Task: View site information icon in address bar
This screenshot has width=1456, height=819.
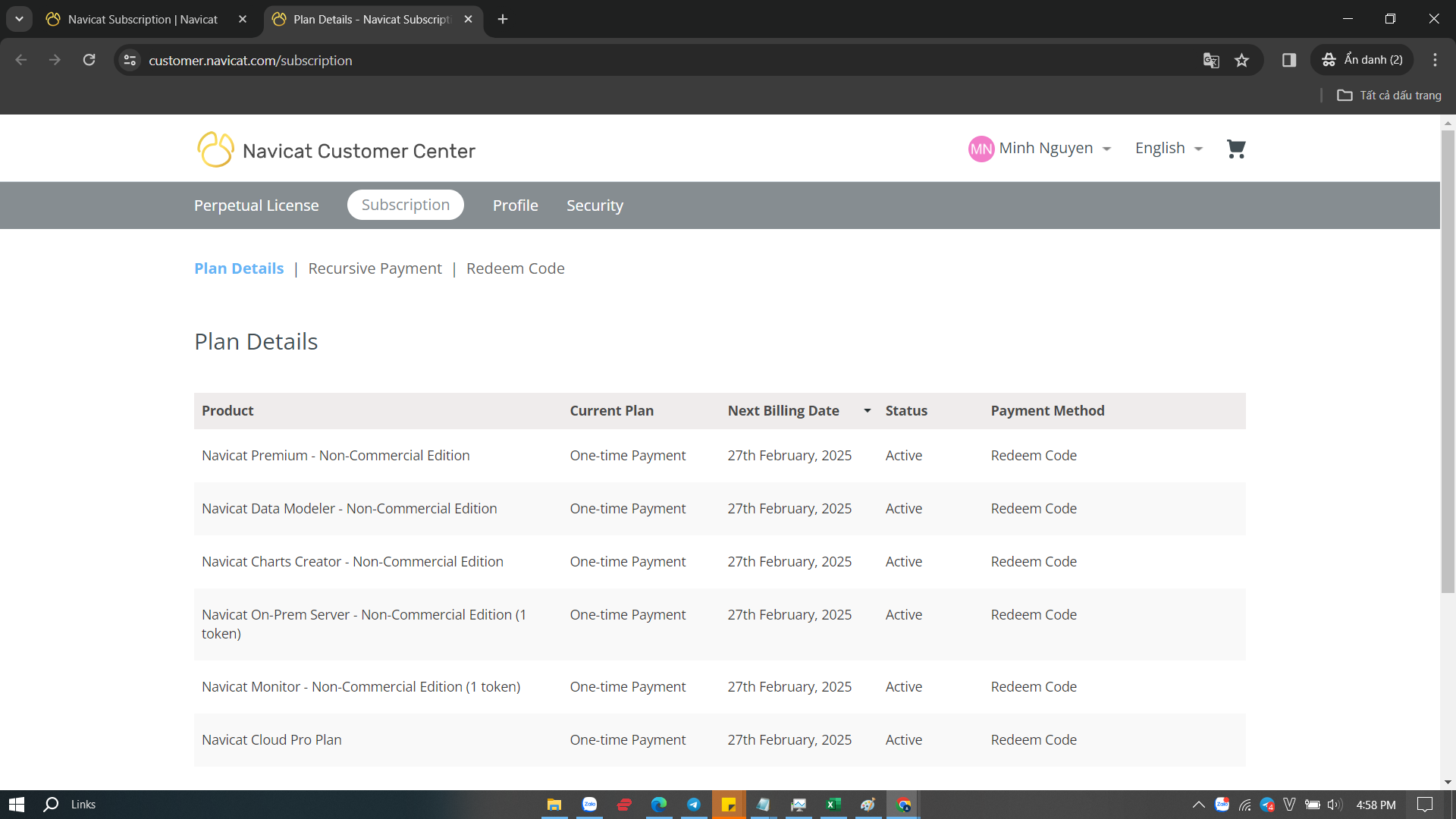Action: tap(130, 60)
